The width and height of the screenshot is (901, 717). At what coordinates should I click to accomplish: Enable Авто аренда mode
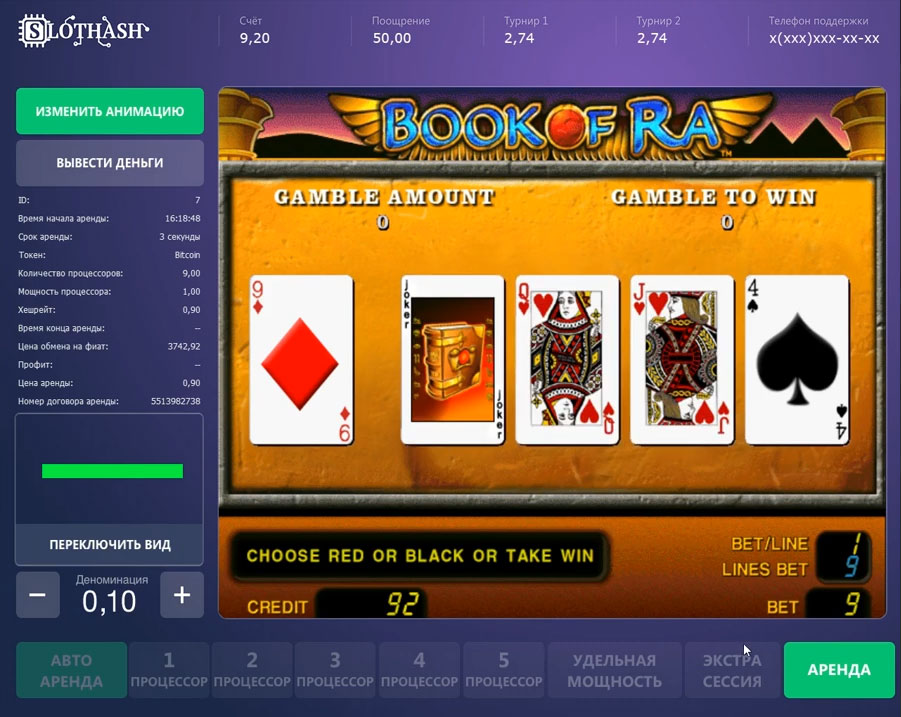pos(71,670)
